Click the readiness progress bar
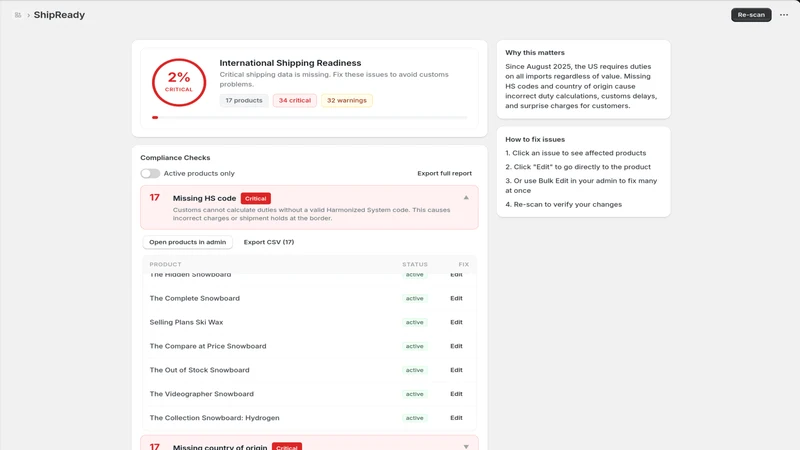Viewport: 800px width, 450px height. click(309, 117)
